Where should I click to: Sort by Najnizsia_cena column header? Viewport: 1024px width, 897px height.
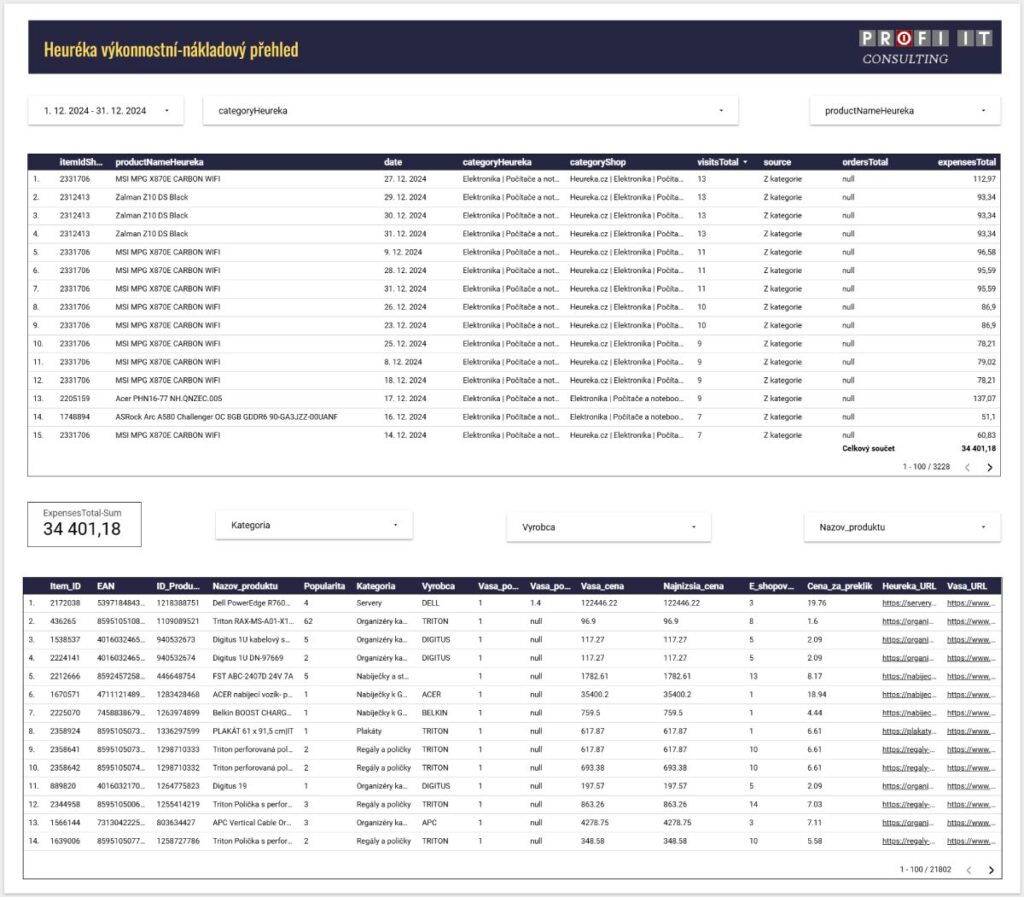(x=693, y=586)
